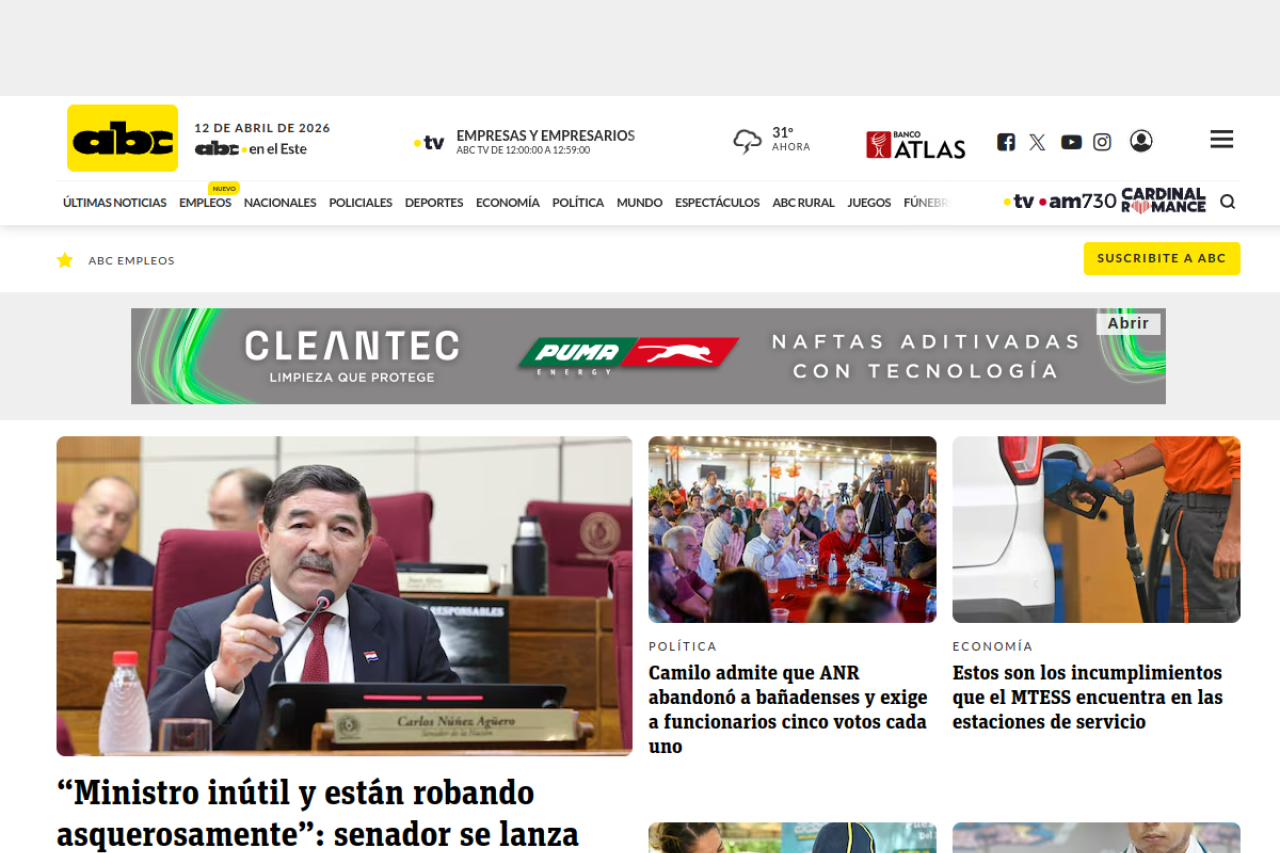Image resolution: width=1280 pixels, height=853 pixels.
Task: Expand the hamburger main menu
Action: pyautogui.click(x=1221, y=139)
